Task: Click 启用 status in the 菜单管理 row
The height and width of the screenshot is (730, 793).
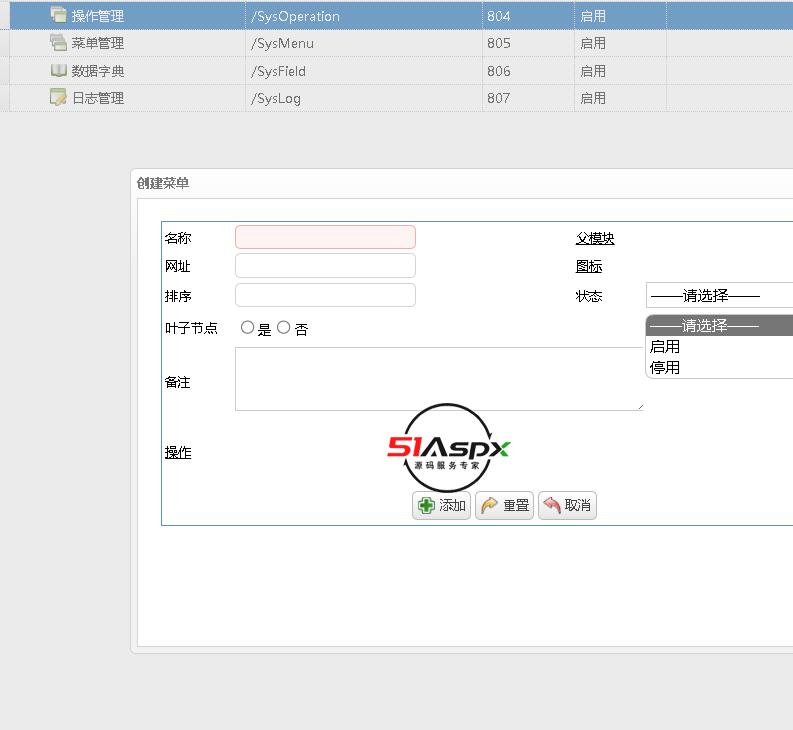Action: (x=593, y=44)
